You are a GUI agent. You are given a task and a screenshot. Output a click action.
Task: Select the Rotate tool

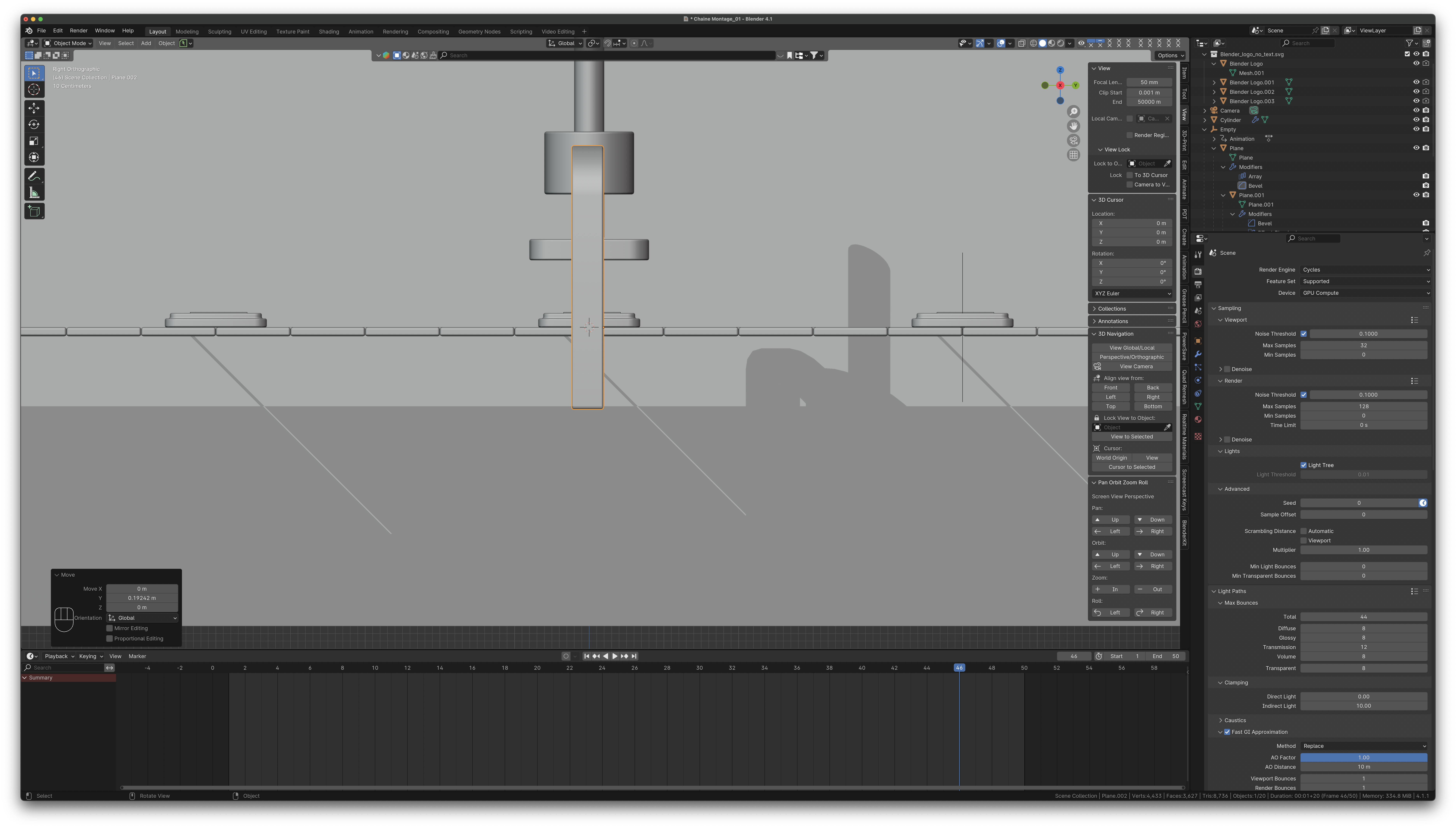pos(34,125)
